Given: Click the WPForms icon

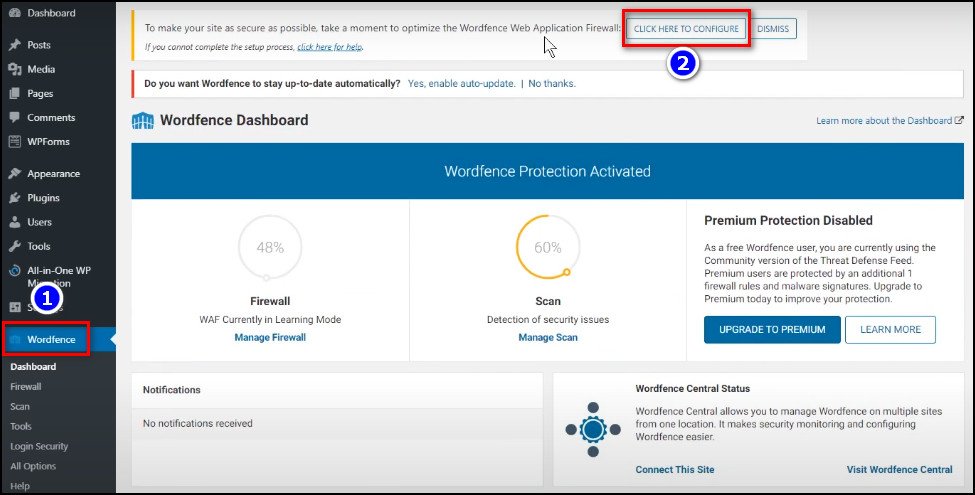Looking at the screenshot, I should point(15,141).
